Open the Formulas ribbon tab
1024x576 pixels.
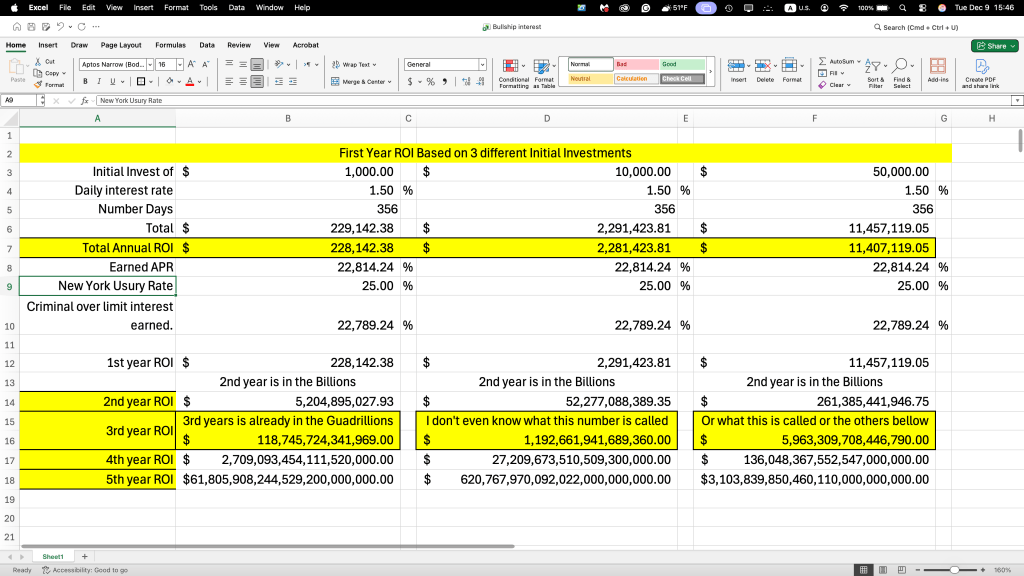[170, 45]
